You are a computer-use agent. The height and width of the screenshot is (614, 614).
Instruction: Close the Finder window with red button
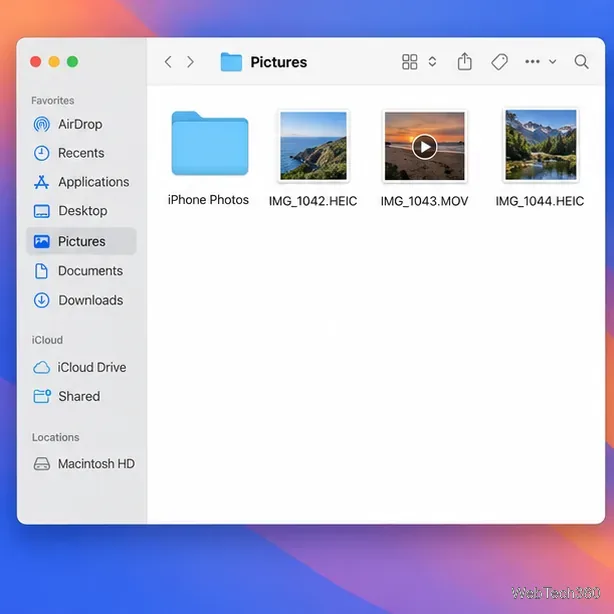(x=36, y=62)
